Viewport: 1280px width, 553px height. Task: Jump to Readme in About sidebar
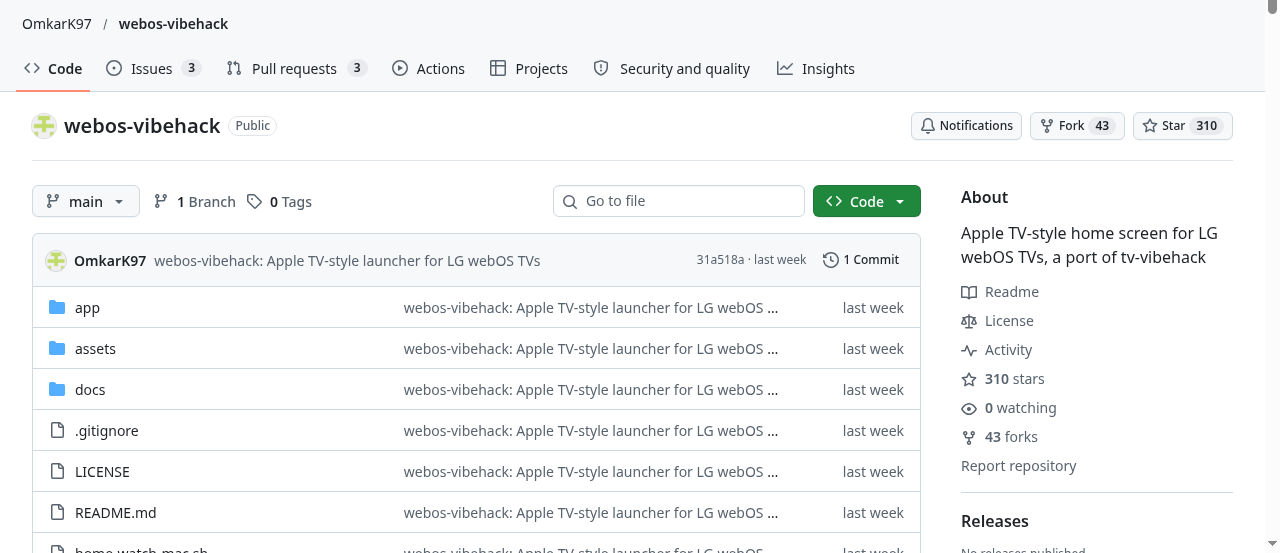tap(1000, 292)
